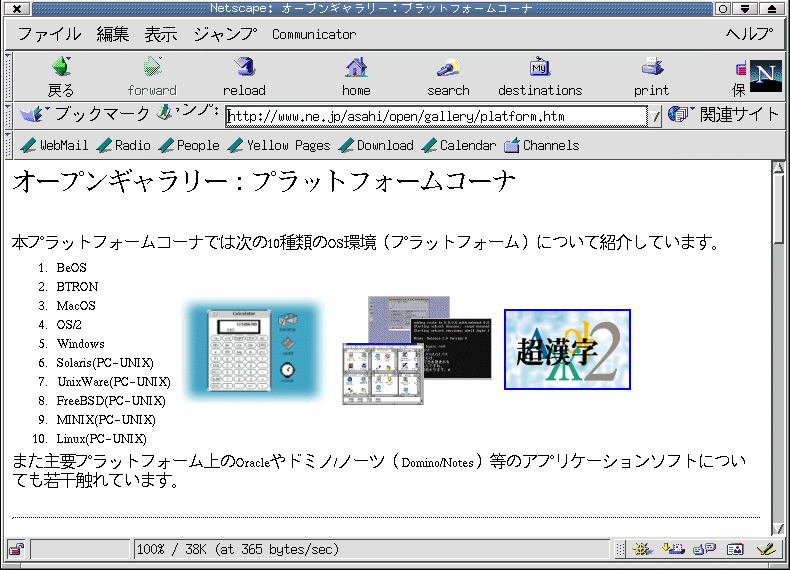Click list item Solaris(PC-UNIX)
The width and height of the screenshot is (790, 570).
coord(105,363)
